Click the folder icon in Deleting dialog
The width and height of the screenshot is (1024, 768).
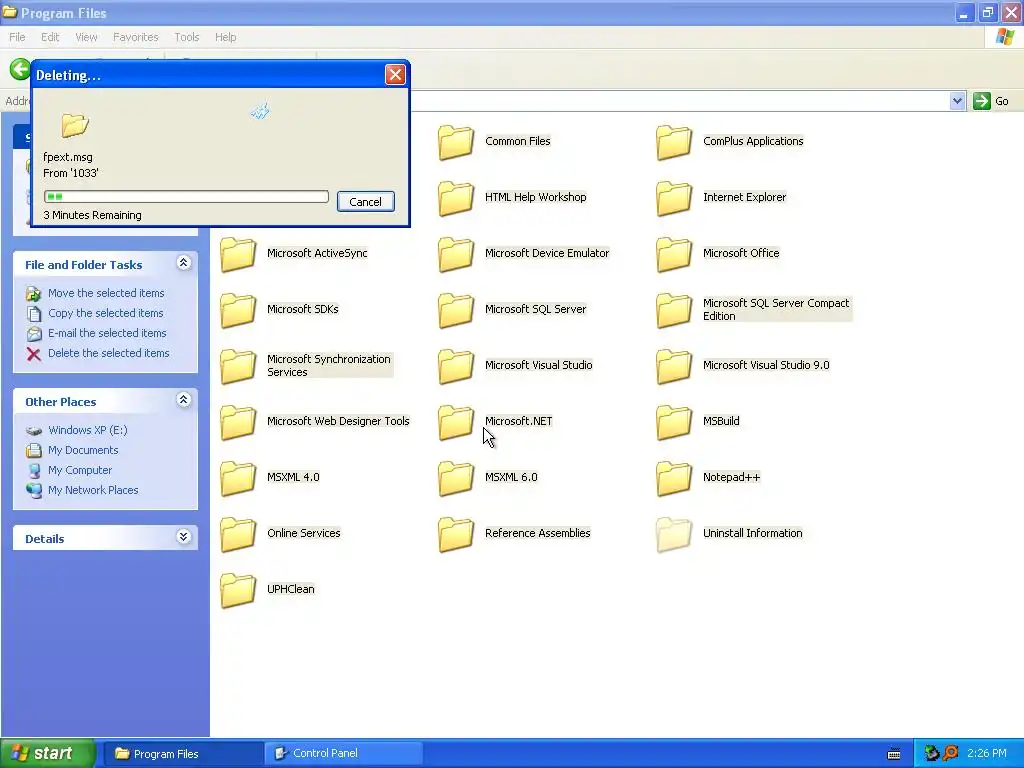74,125
